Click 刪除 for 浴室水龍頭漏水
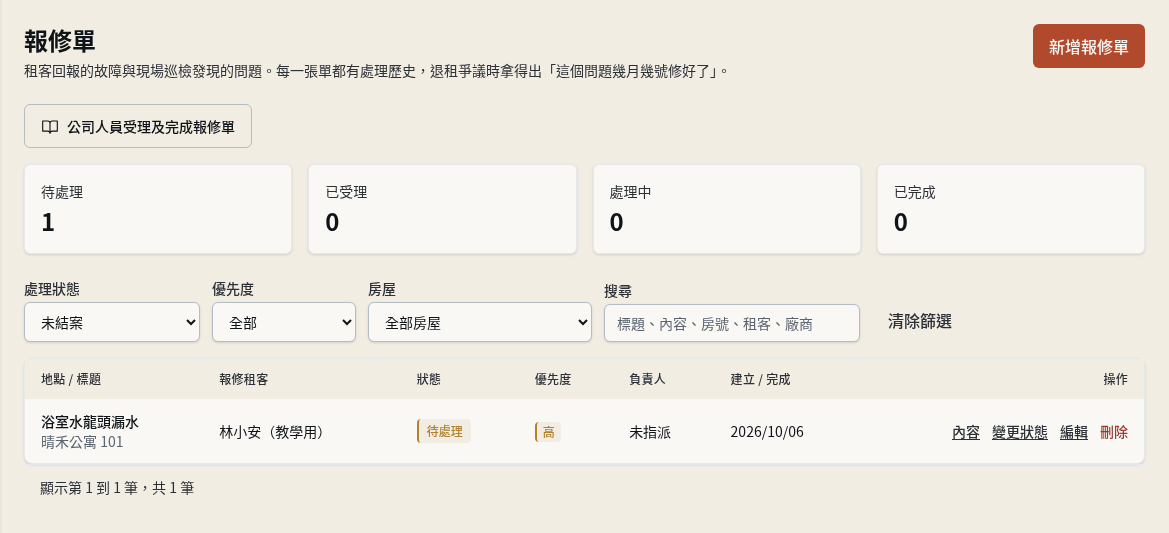The image size is (1169, 533). pyautogui.click(x=1114, y=432)
